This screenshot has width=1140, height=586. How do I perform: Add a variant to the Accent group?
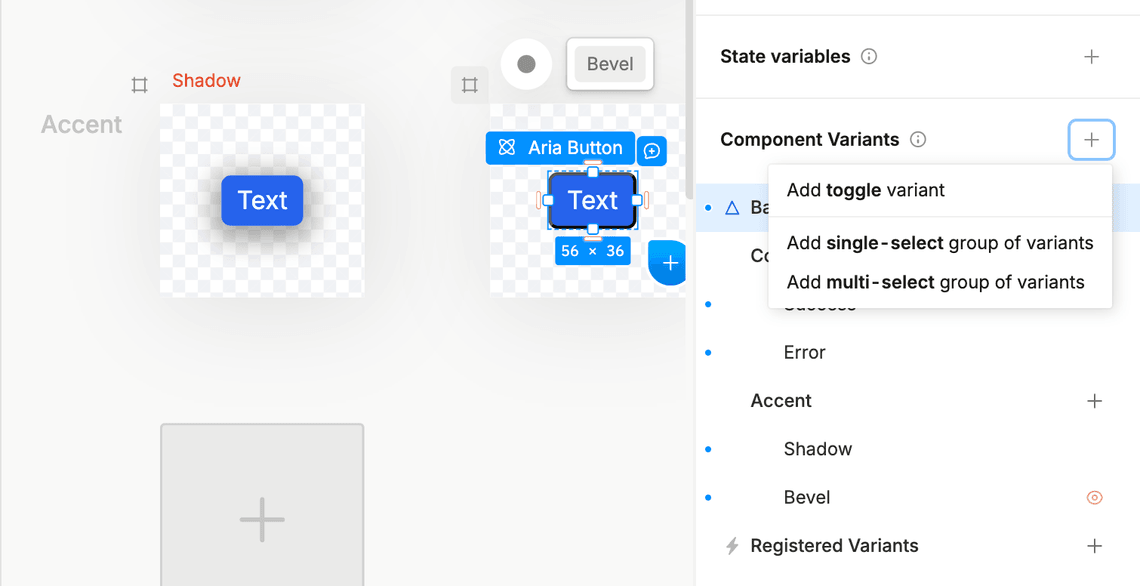1094,401
